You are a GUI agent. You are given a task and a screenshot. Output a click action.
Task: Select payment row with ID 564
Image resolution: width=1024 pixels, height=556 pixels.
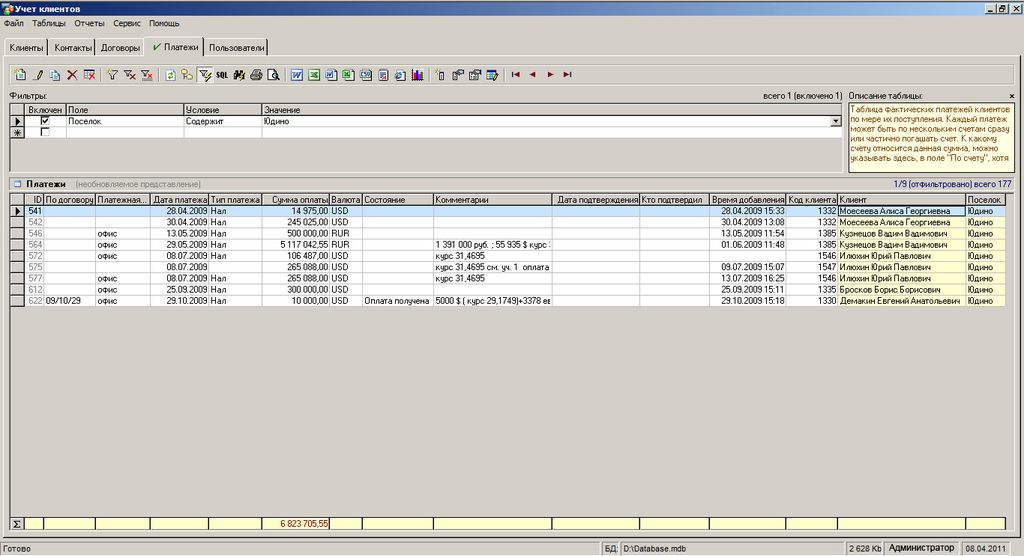36,244
